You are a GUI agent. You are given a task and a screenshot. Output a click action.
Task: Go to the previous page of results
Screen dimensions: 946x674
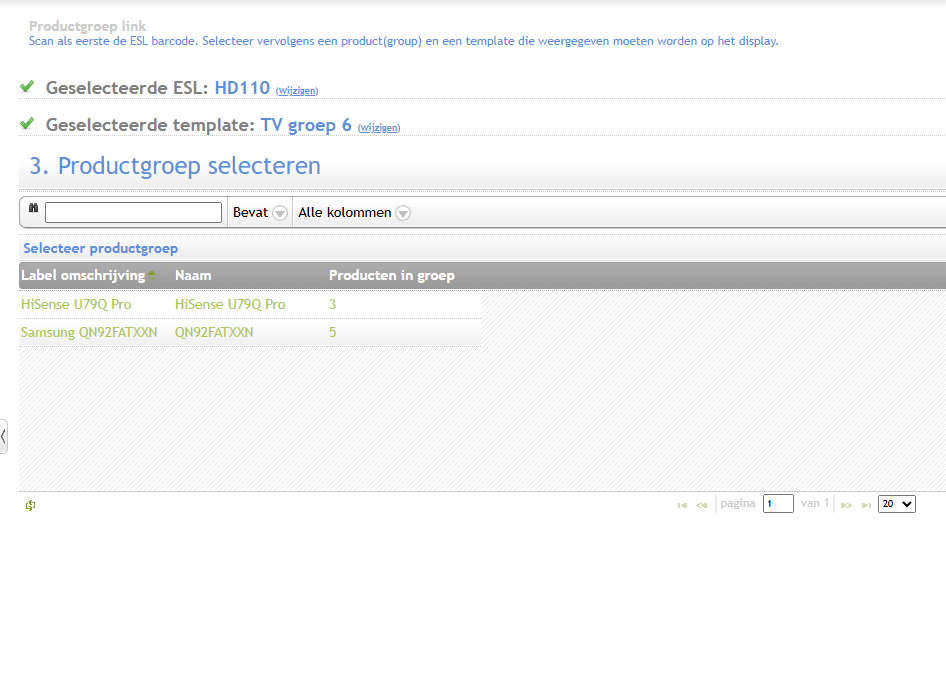702,505
